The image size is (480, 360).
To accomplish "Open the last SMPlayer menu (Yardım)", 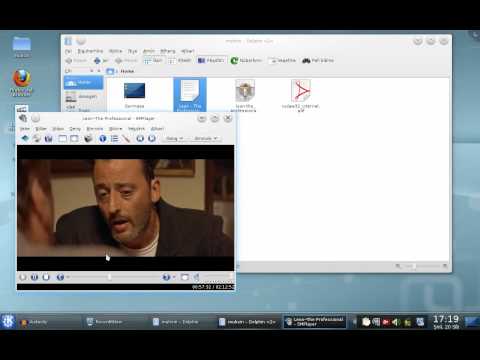I will pos(157,129).
